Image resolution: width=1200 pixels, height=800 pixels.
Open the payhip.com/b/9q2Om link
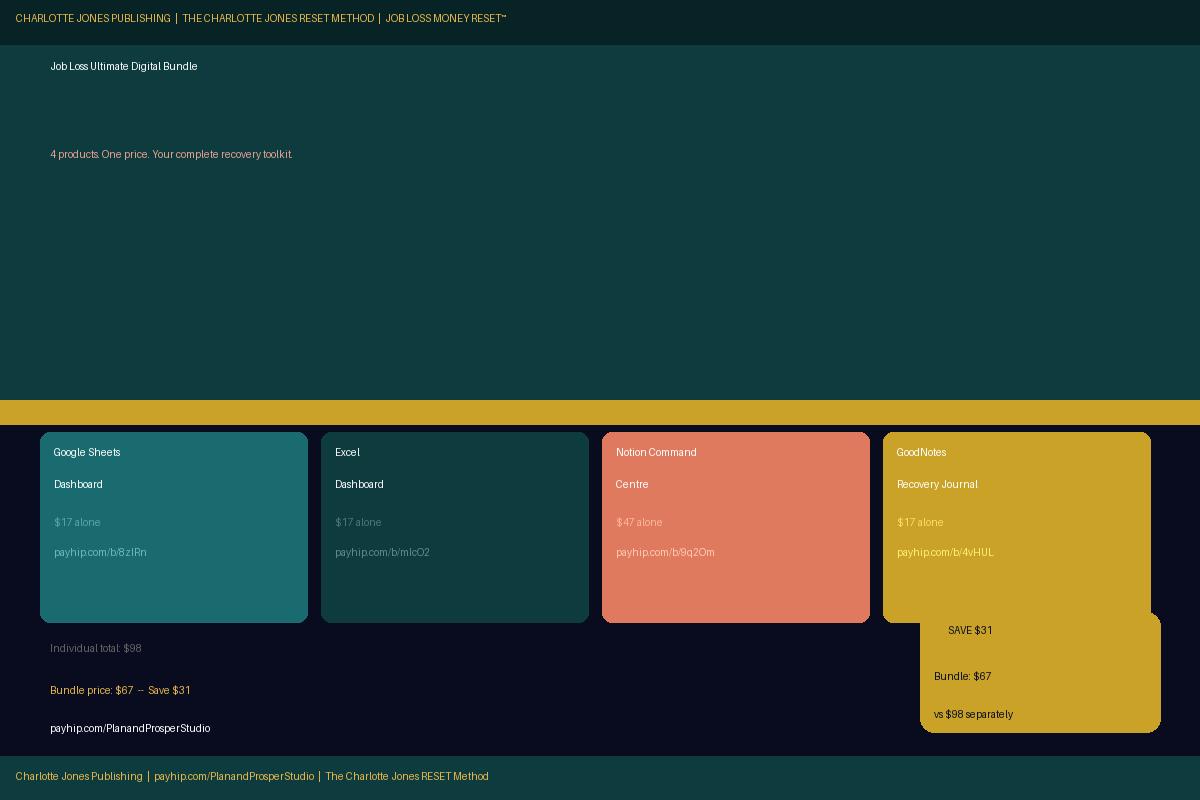pyautogui.click(x=665, y=552)
